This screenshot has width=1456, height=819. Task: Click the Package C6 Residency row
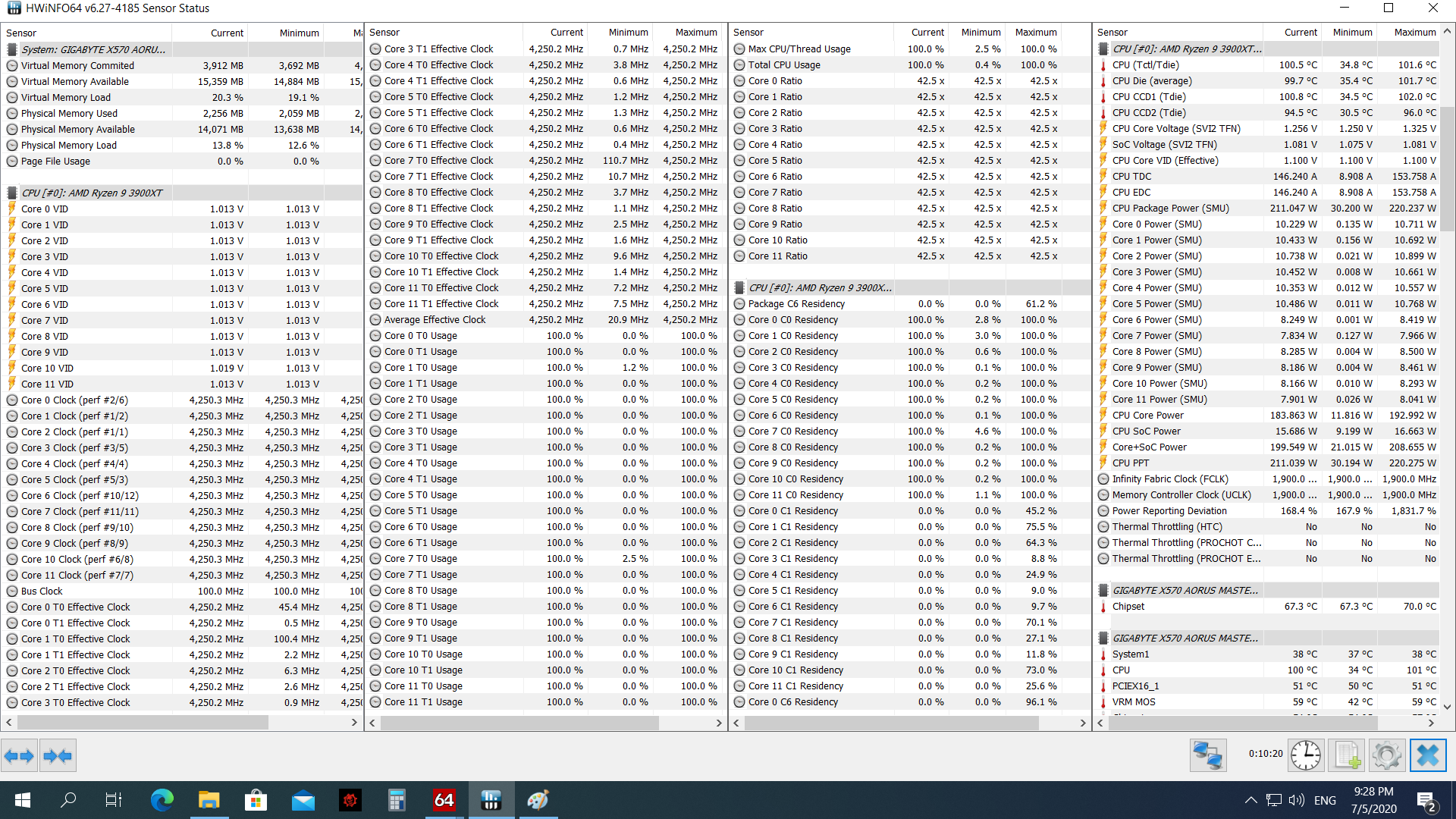click(909, 304)
